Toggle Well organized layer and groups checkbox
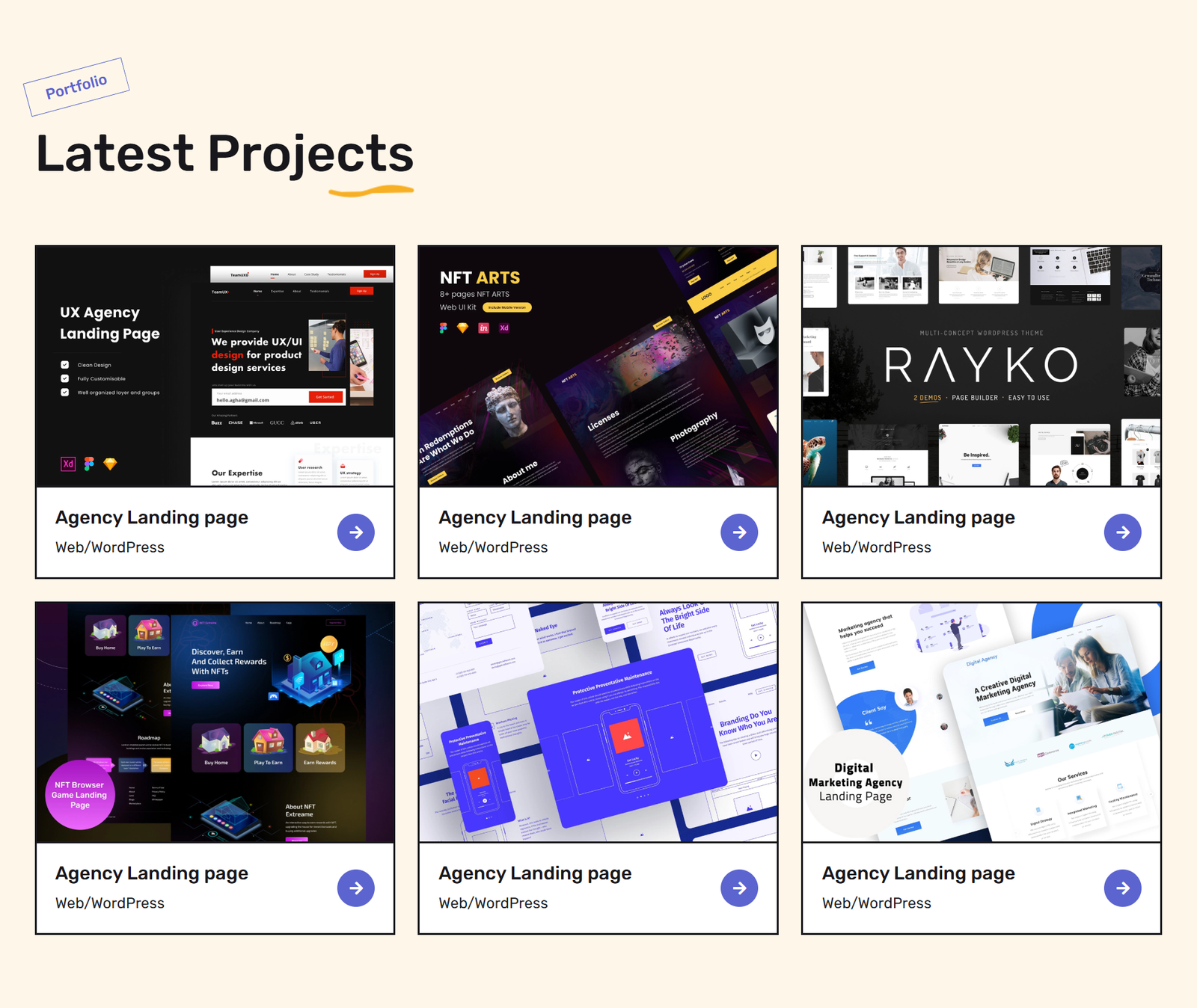1197x1008 pixels. click(x=65, y=392)
